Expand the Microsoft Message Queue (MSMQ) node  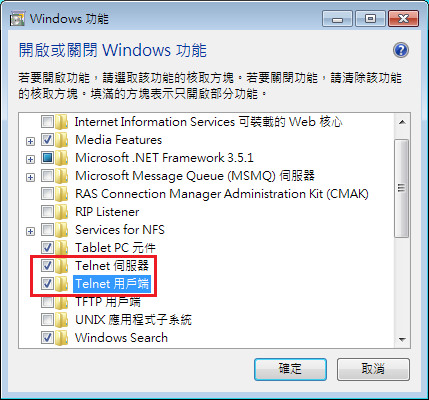(x=30, y=177)
